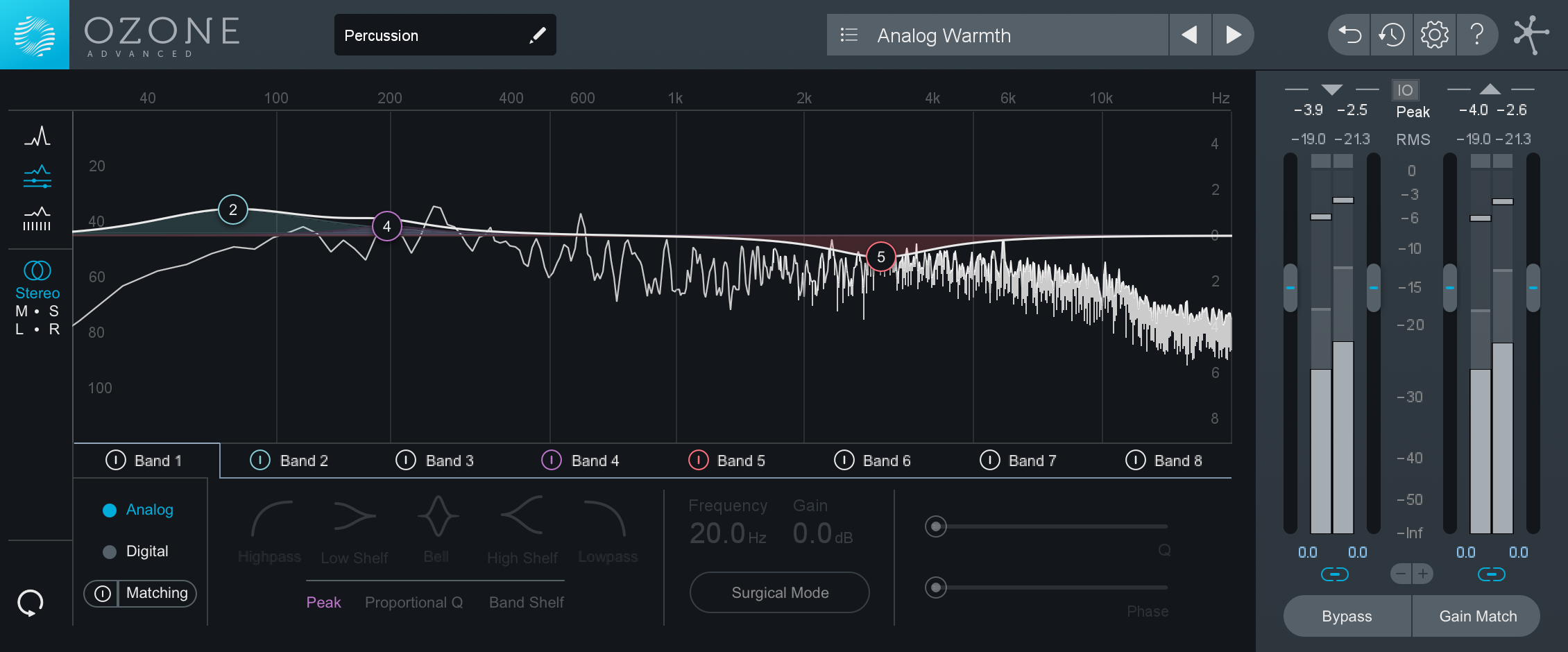Select EQ node 4 on the curve
Image resolution: width=1568 pixels, height=652 pixels.
click(387, 226)
